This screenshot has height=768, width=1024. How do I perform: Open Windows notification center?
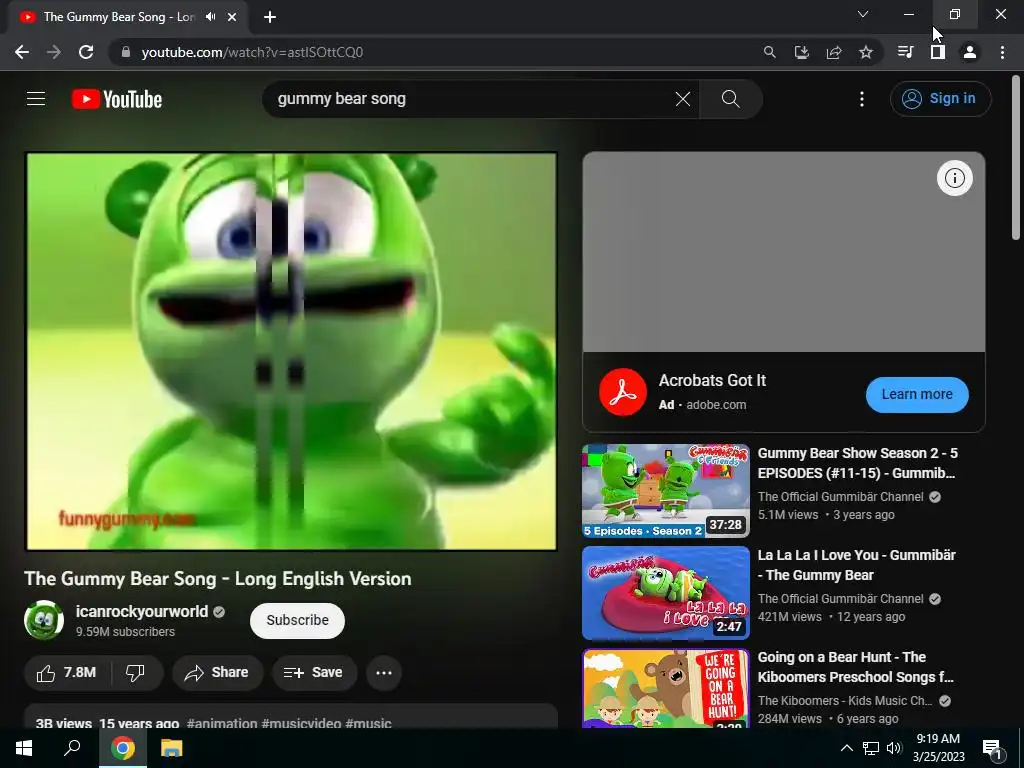[993, 749]
